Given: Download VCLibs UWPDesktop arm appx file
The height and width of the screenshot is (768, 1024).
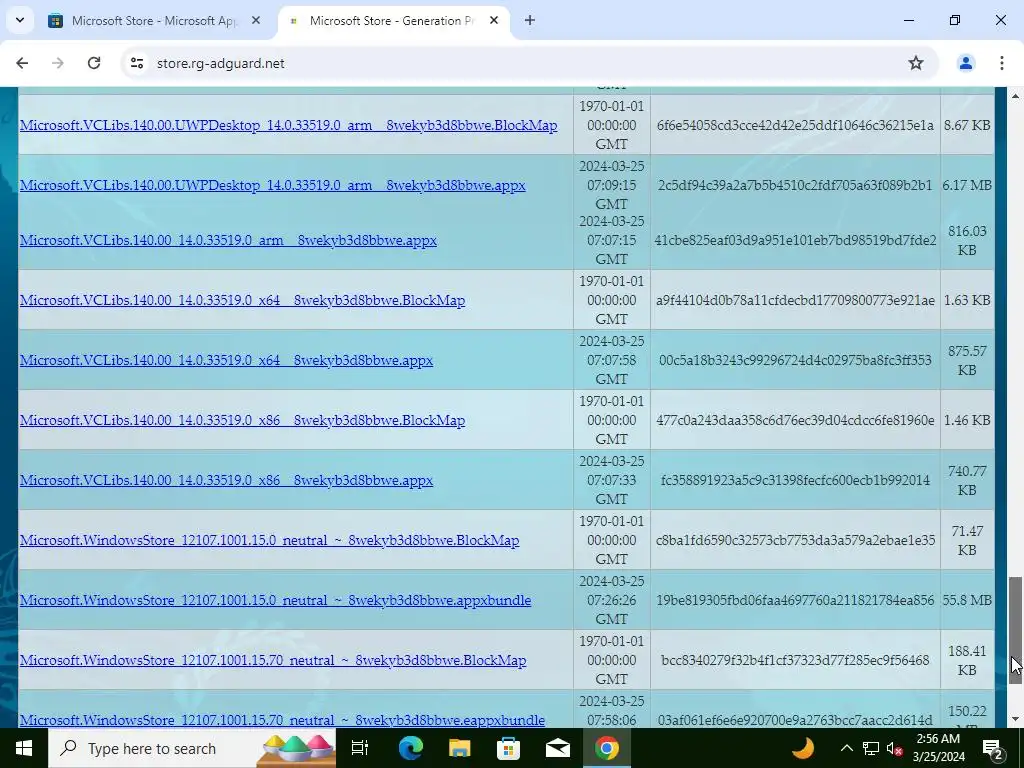Looking at the screenshot, I should [x=272, y=185].
